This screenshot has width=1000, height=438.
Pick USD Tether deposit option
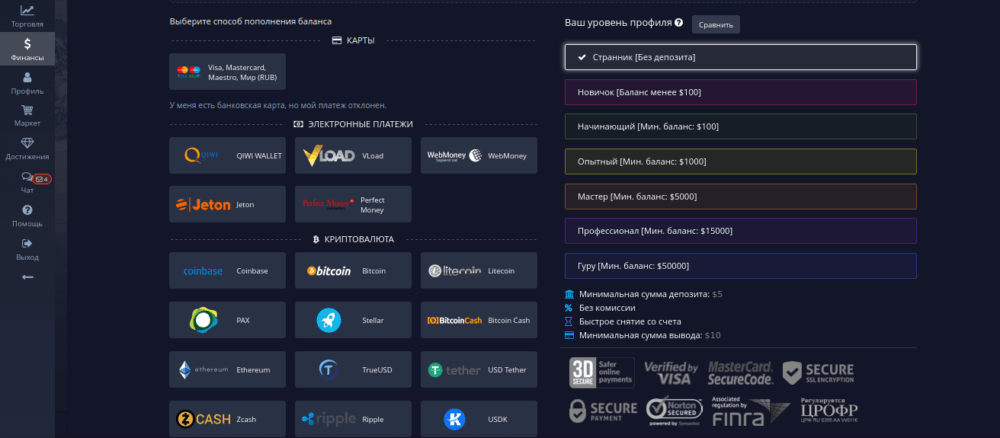pos(478,370)
